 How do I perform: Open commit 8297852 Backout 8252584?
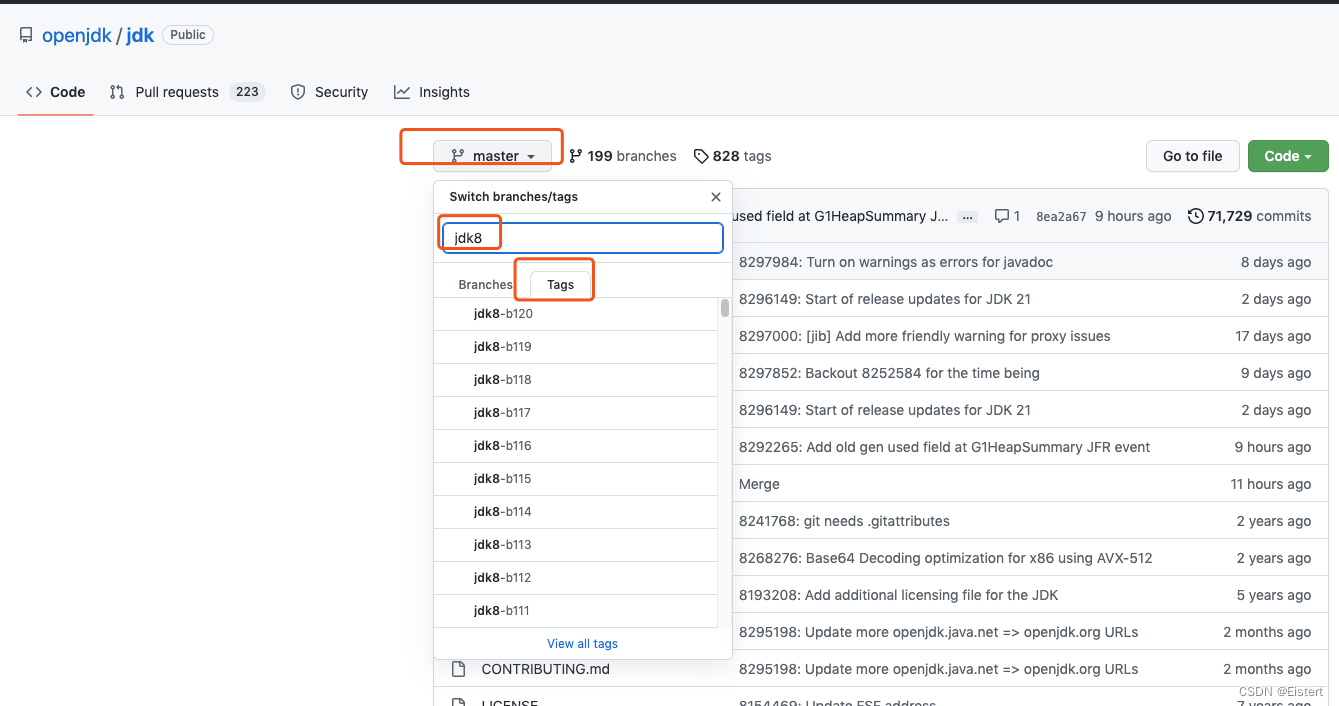[x=889, y=373]
